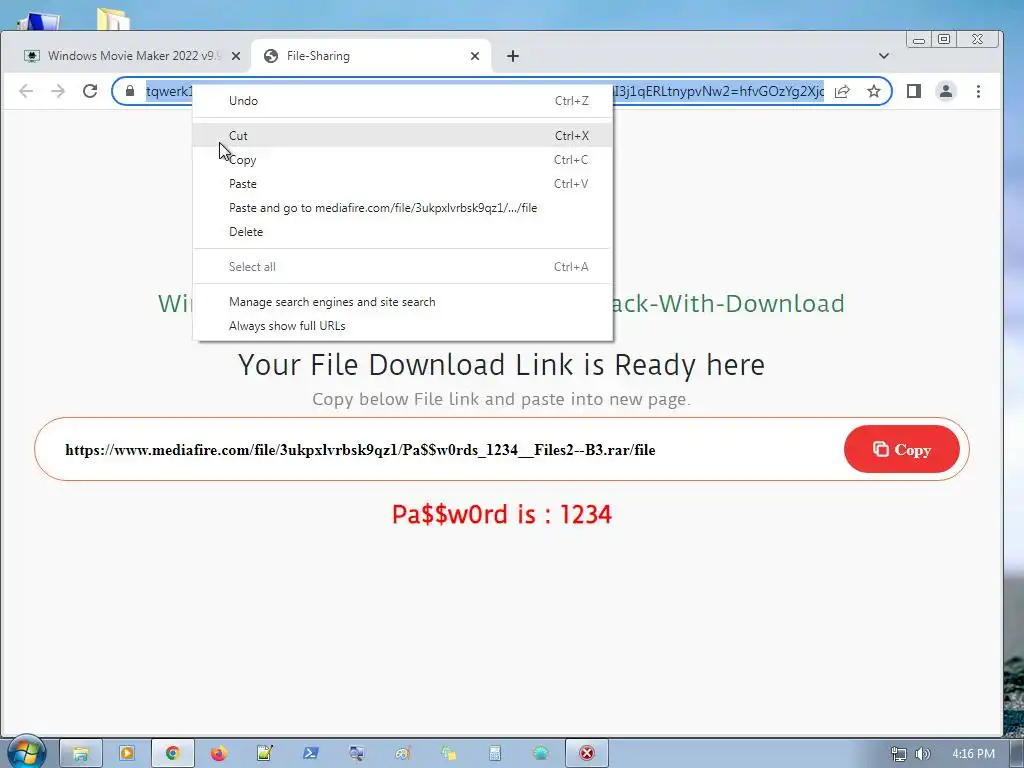This screenshot has height=768, width=1024.
Task: Open Firefox from the taskbar
Action: (x=218, y=754)
